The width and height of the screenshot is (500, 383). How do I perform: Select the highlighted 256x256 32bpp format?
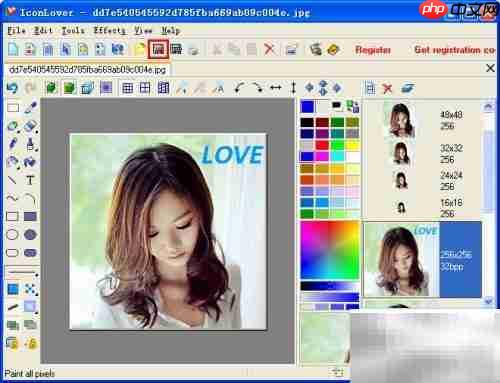coord(423,259)
